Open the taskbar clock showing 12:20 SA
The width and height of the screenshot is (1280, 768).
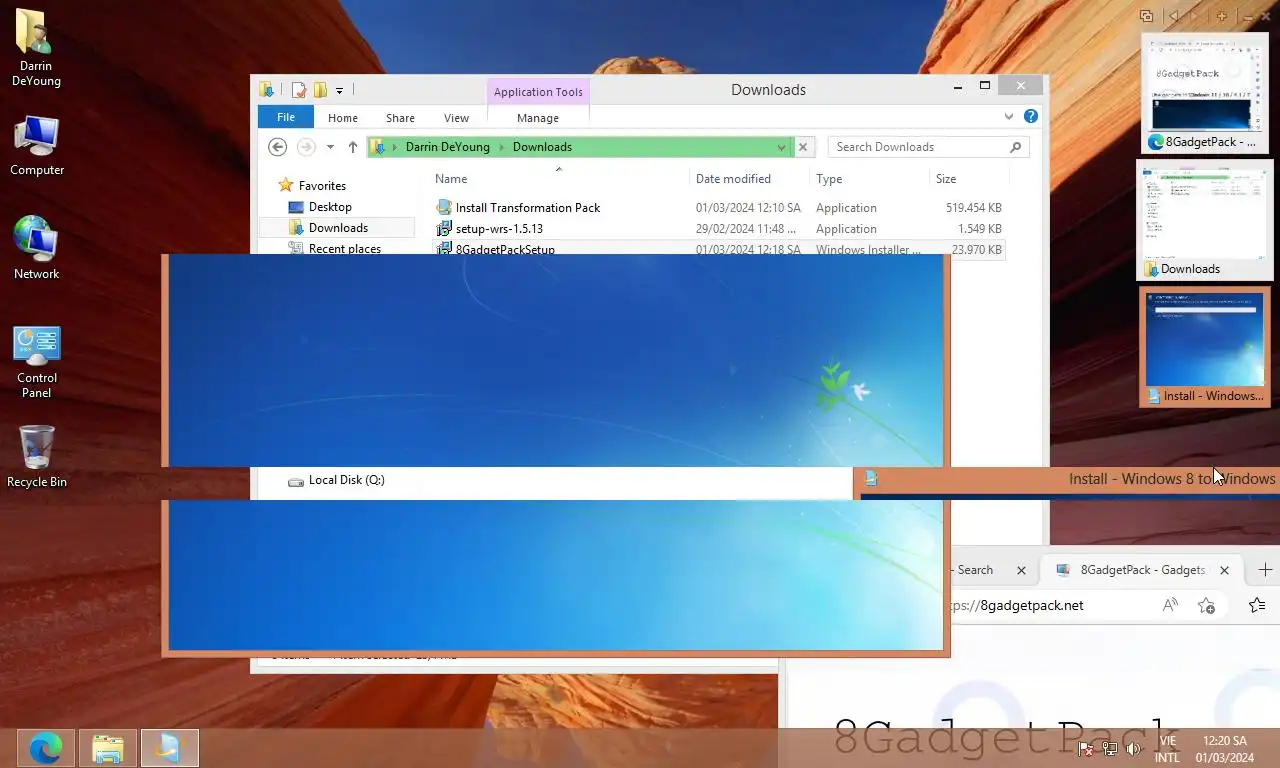click(x=1225, y=749)
